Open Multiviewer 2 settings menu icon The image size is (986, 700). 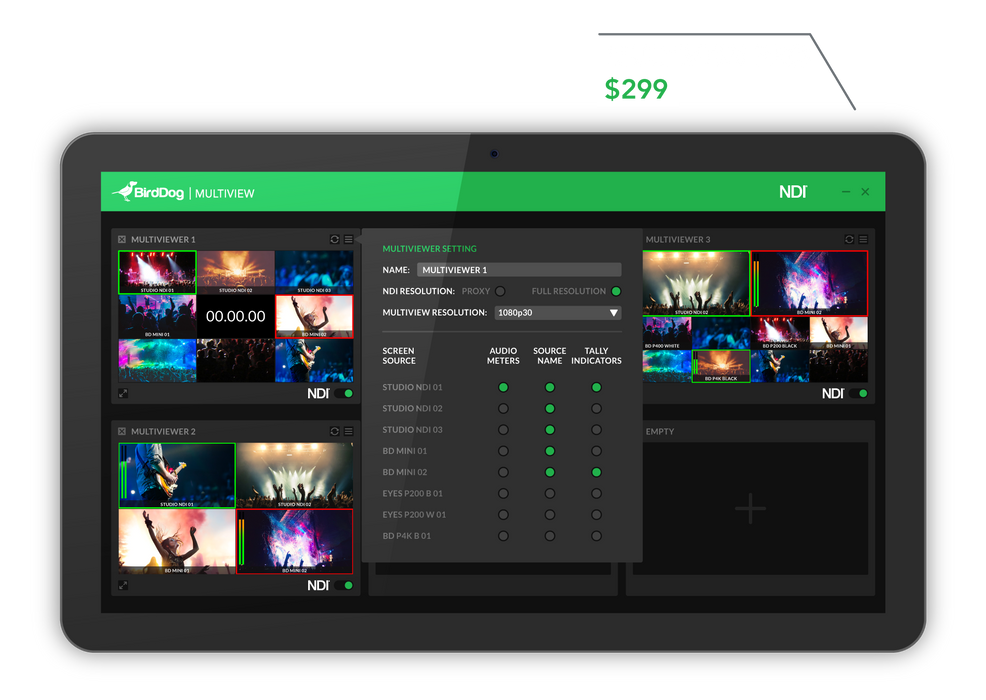coord(348,432)
